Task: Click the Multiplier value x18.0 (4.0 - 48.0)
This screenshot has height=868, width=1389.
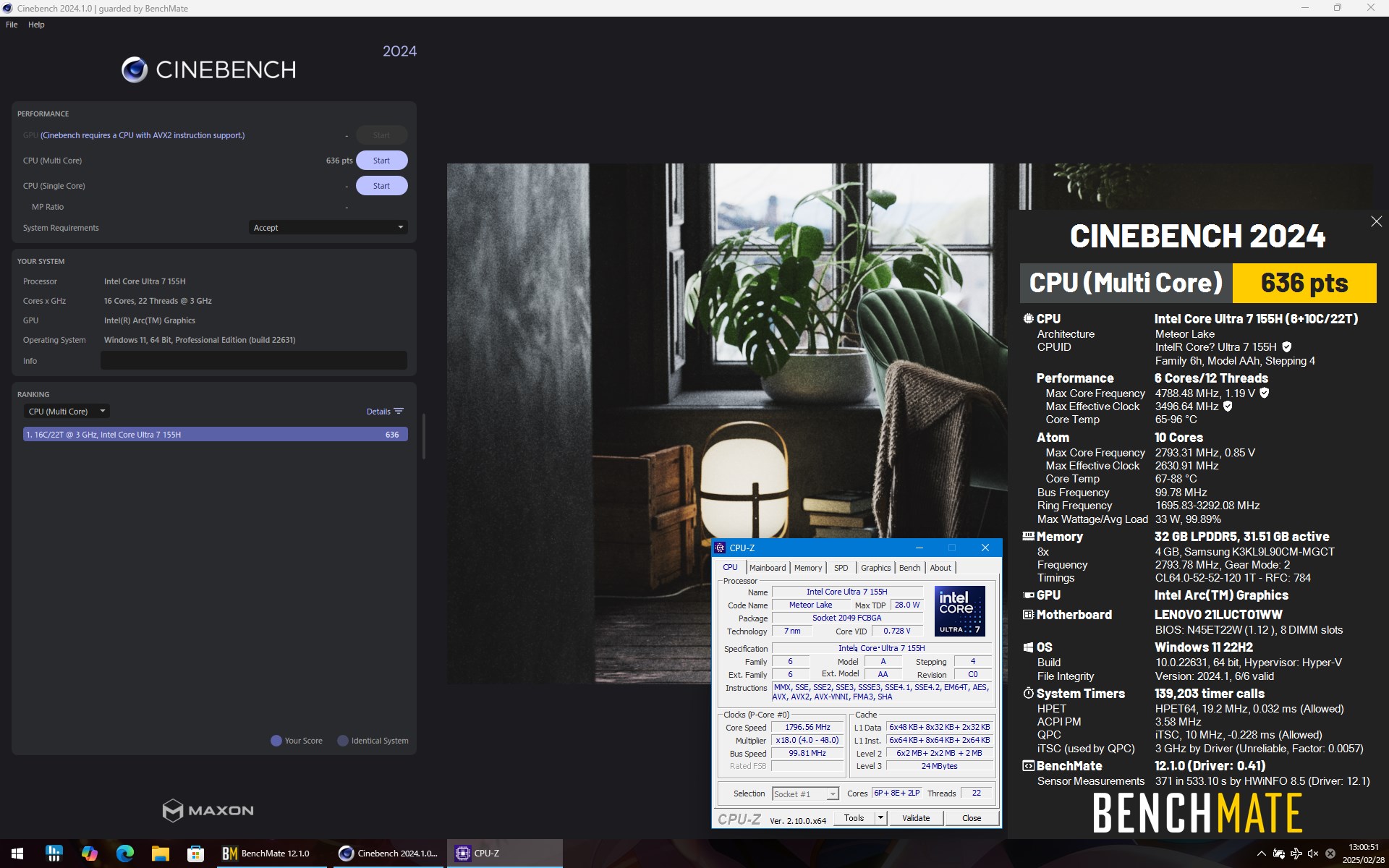Action: coord(807,741)
